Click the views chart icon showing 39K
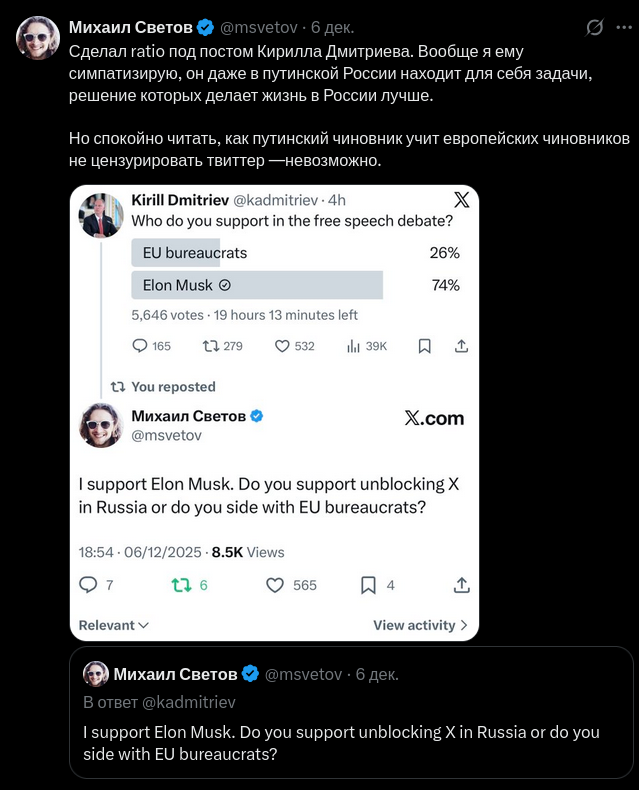Image resolution: width=639 pixels, height=790 pixels. tap(353, 346)
